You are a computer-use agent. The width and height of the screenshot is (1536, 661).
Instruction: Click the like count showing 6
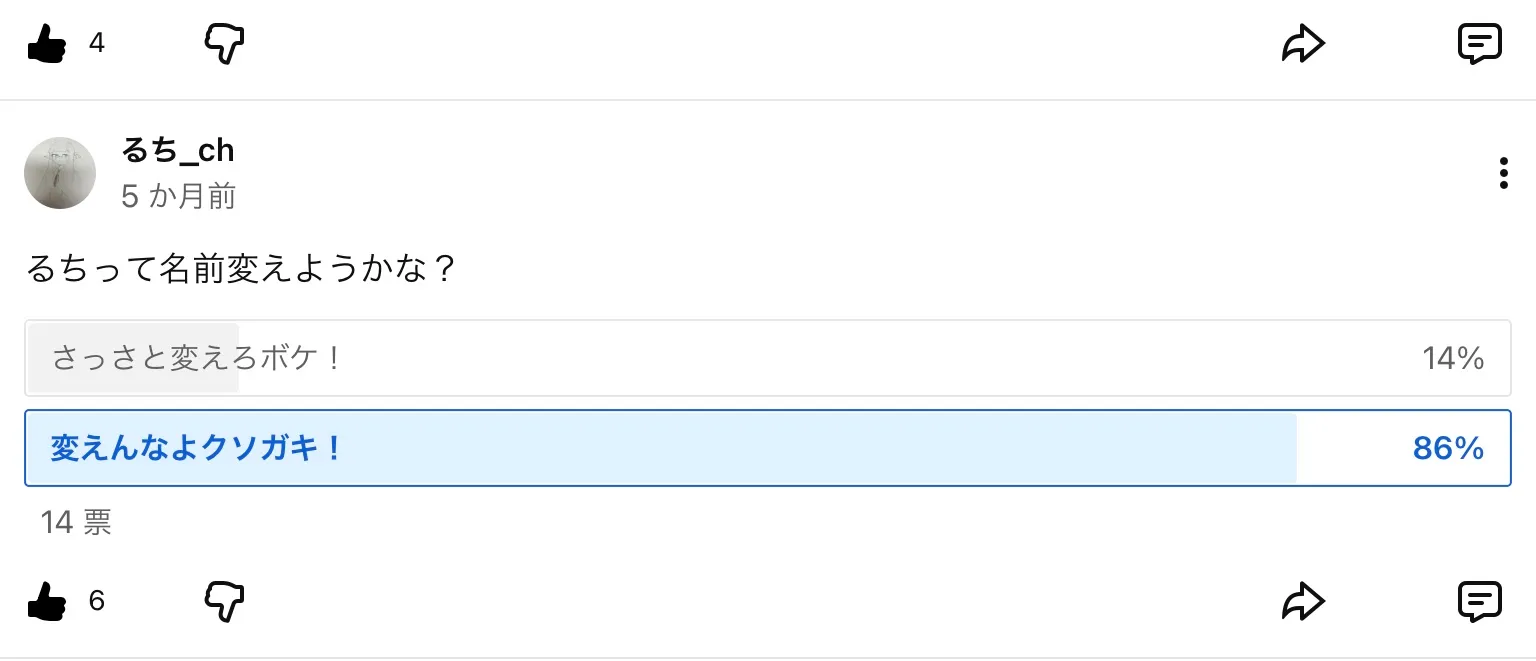pyautogui.click(x=97, y=602)
